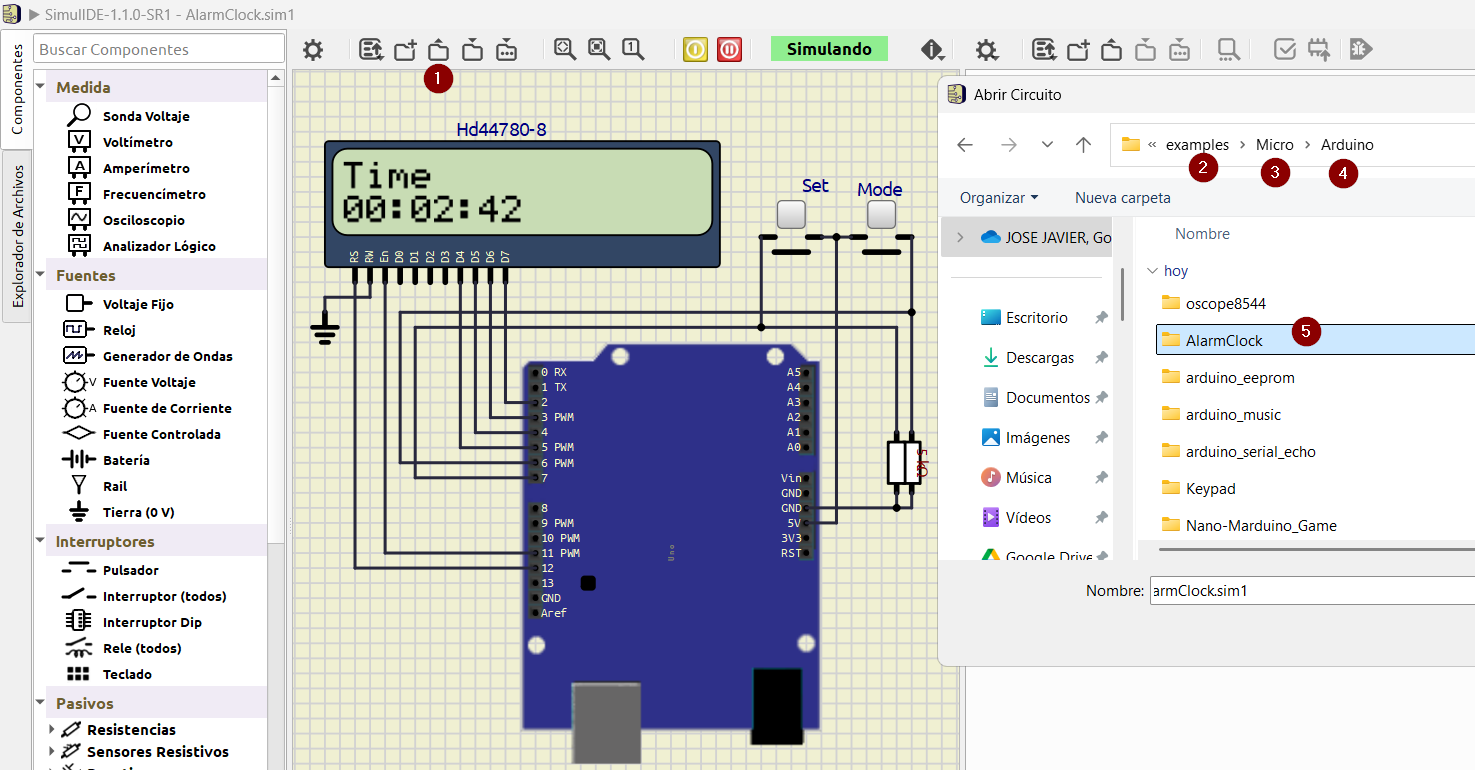Open the Organizar menu

[x=999, y=198]
